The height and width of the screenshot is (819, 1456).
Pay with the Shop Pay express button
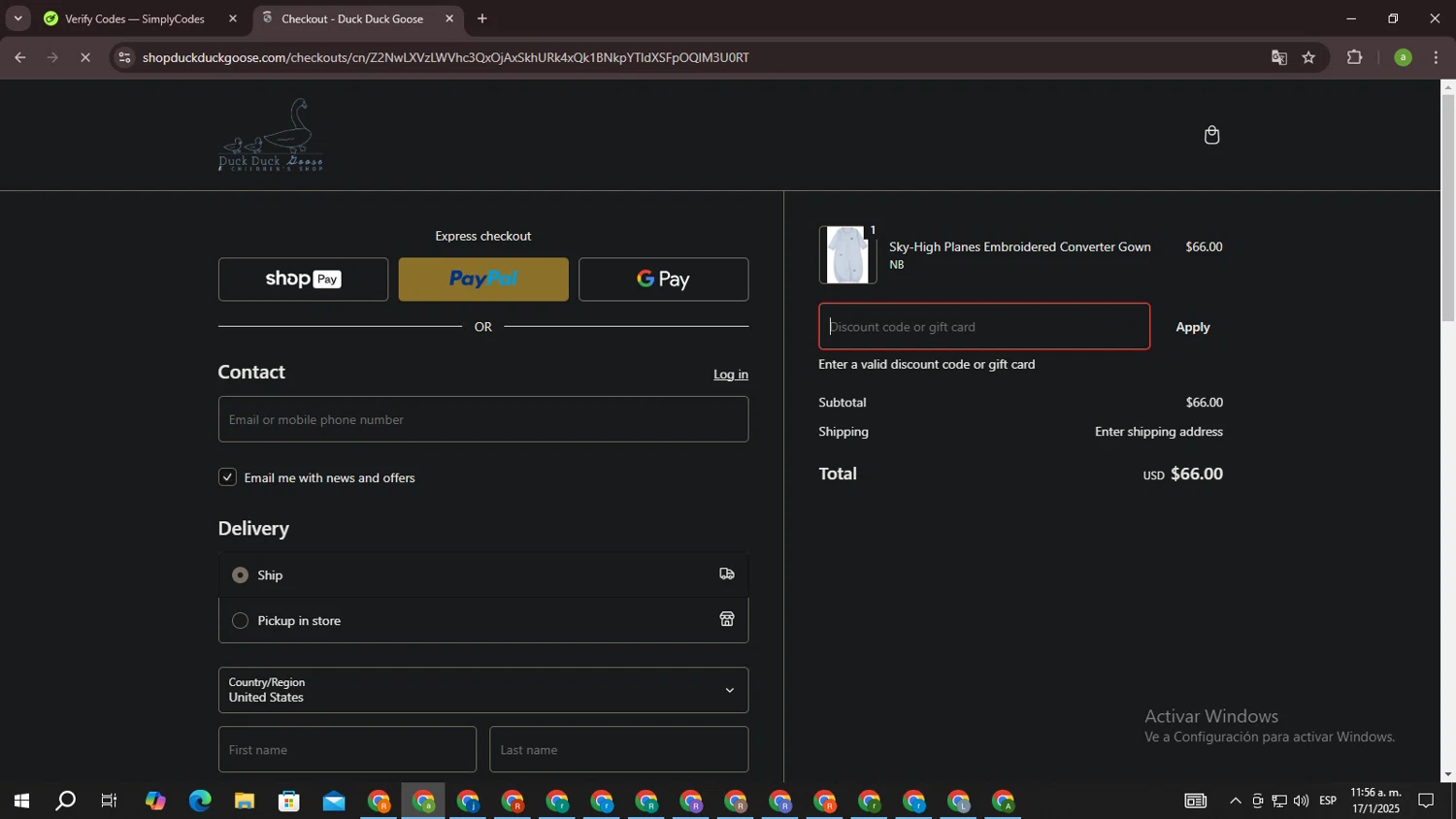tap(303, 279)
